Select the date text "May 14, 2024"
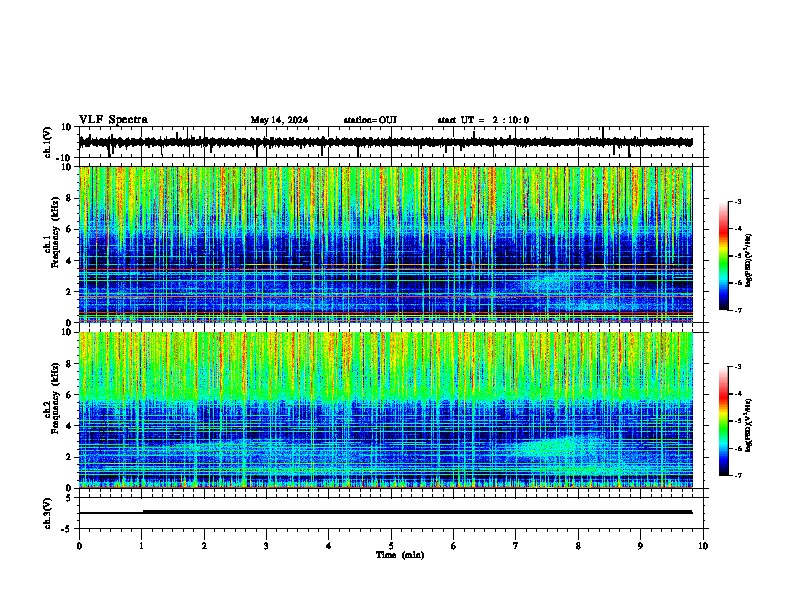This screenshot has height=612, width=792. point(279,120)
